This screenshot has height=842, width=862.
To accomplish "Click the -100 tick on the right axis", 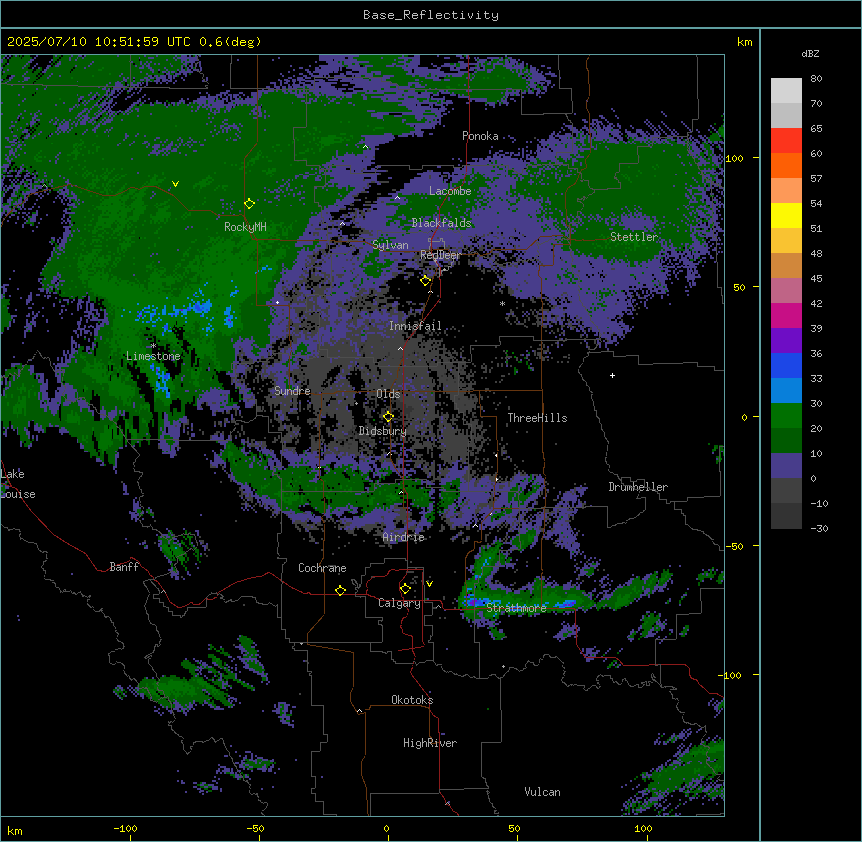I will point(731,675).
